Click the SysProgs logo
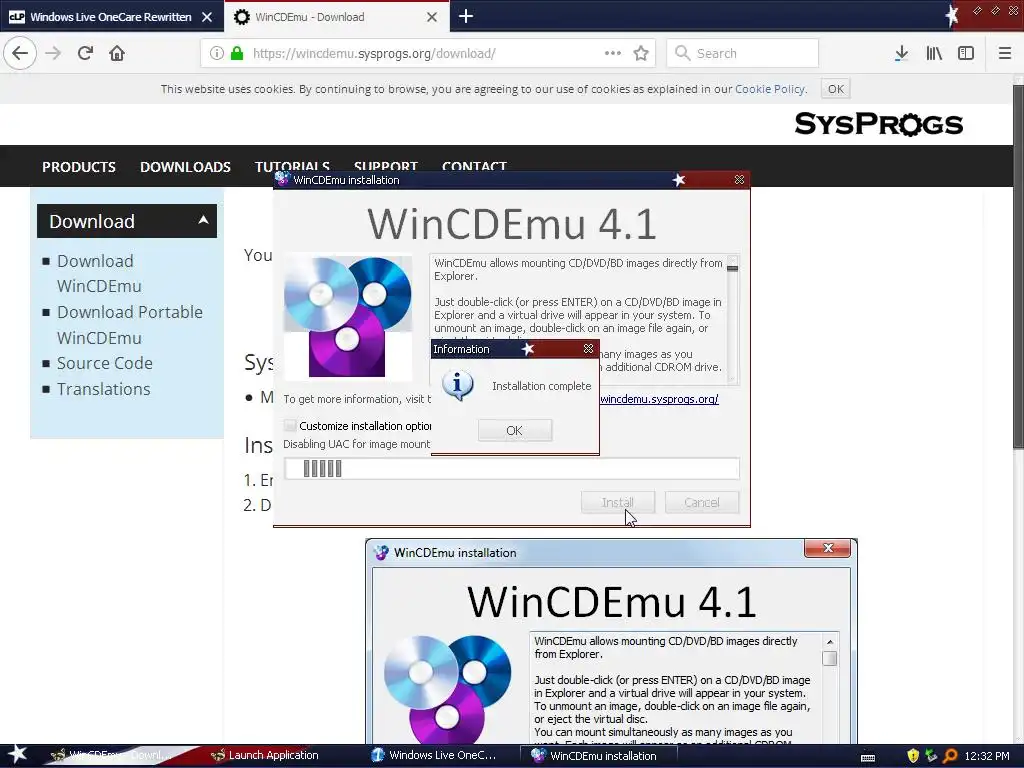1024x768 pixels. 878,123
